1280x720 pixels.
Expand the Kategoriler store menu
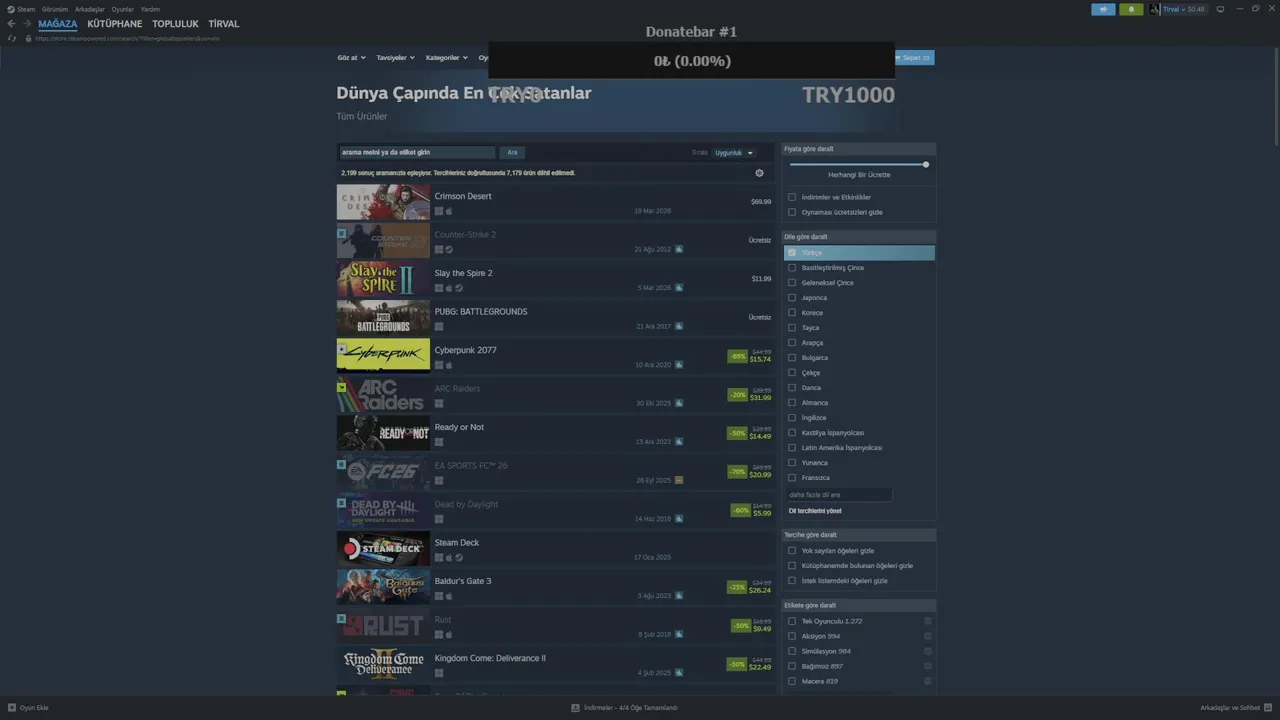[x=446, y=58]
